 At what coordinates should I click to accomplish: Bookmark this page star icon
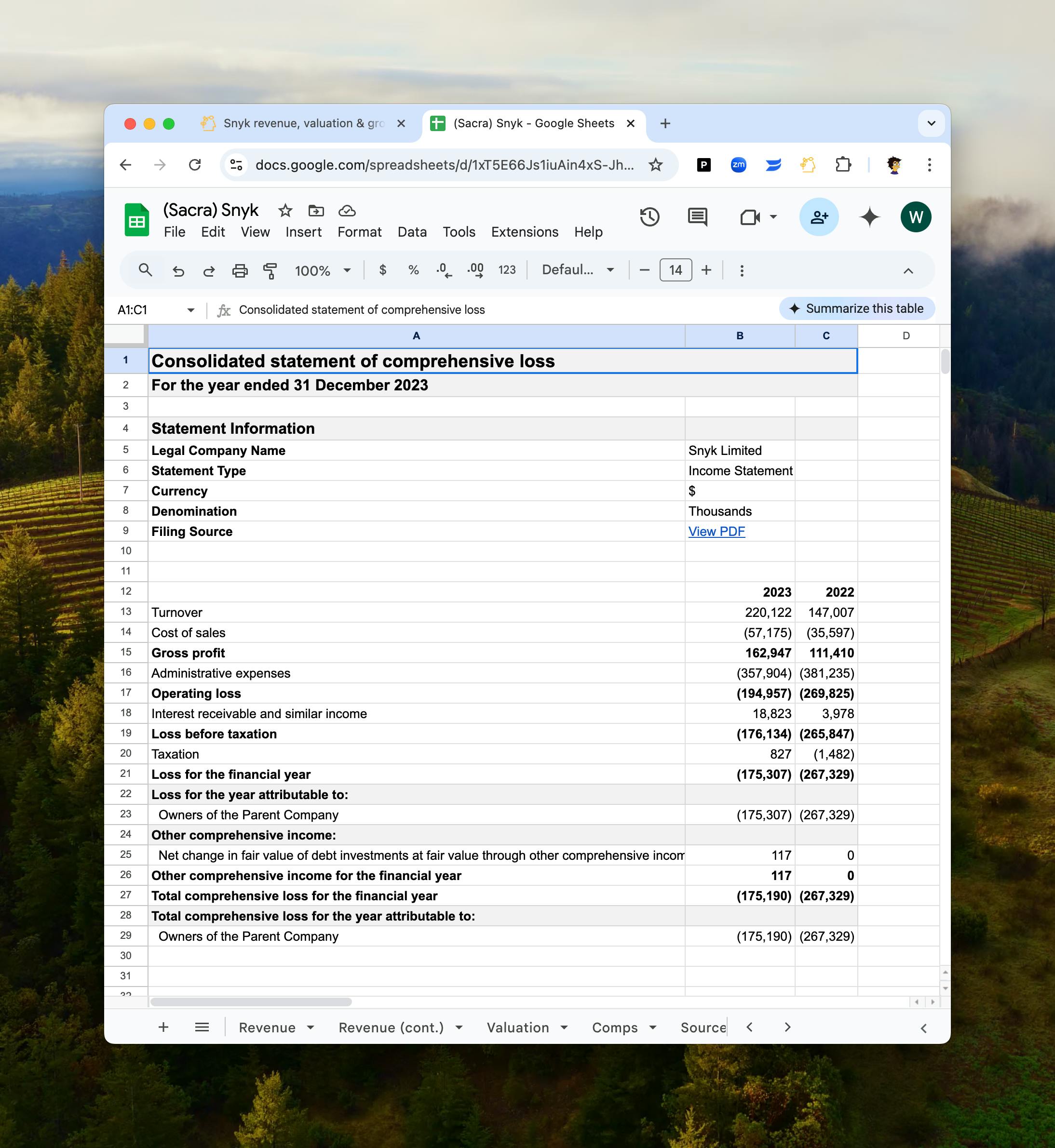(x=656, y=165)
